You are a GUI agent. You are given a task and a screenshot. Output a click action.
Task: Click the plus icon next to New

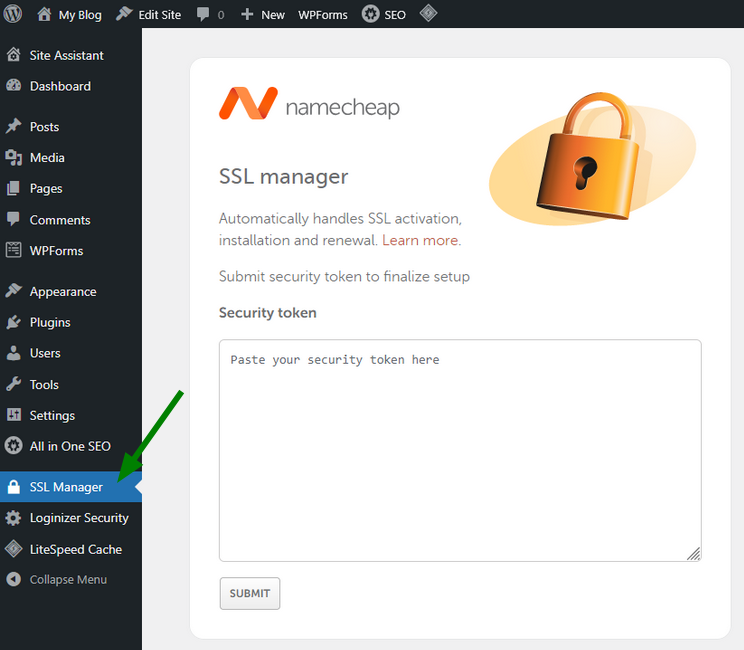[247, 14]
